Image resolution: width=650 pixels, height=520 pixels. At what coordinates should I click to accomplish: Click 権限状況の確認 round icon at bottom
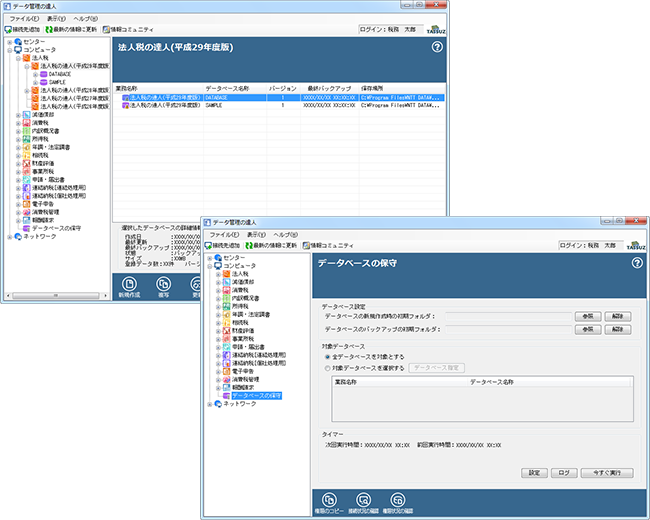(398, 500)
